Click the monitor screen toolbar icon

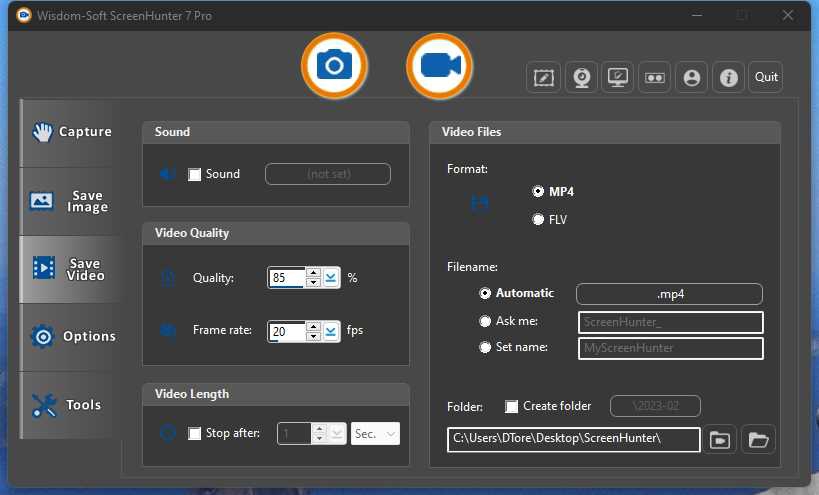(617, 78)
